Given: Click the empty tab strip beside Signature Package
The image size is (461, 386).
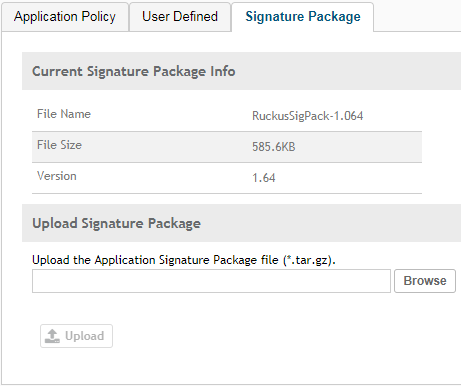Looking at the screenshot, I should click(x=417, y=17).
